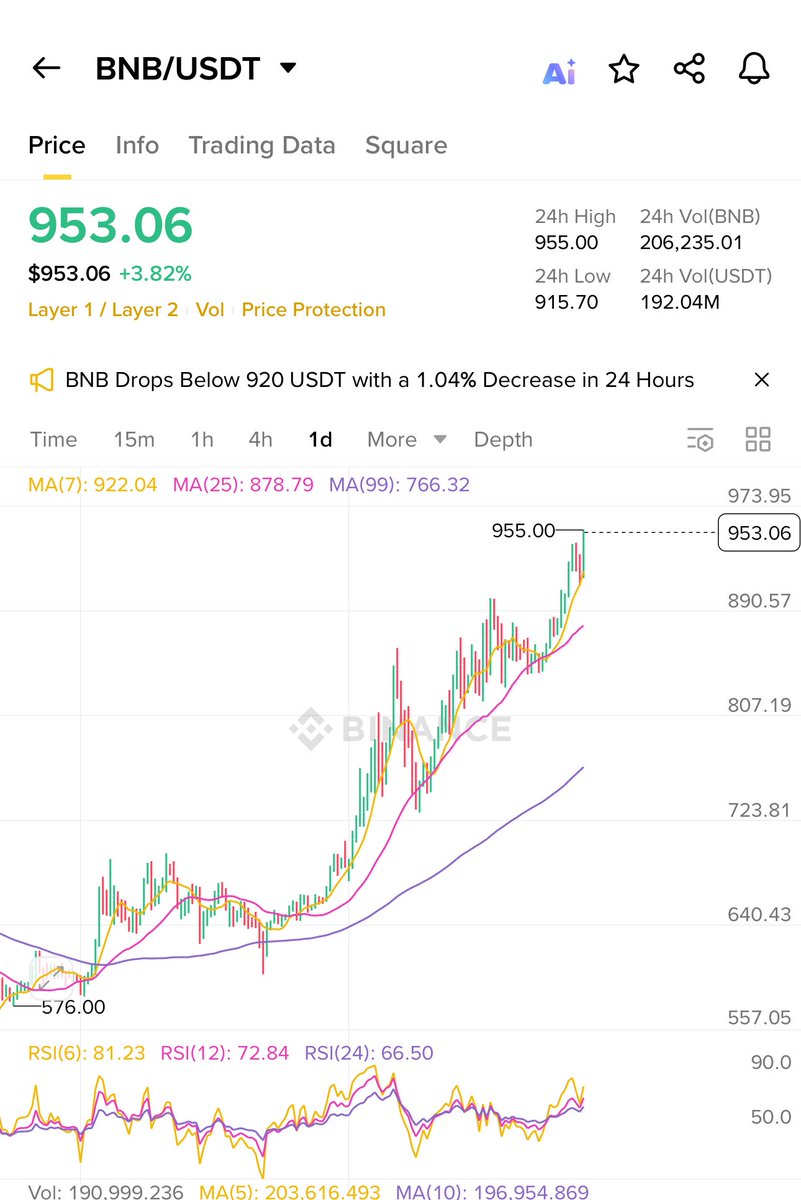
Task: Select the 15m chart interval
Action: pos(134,440)
